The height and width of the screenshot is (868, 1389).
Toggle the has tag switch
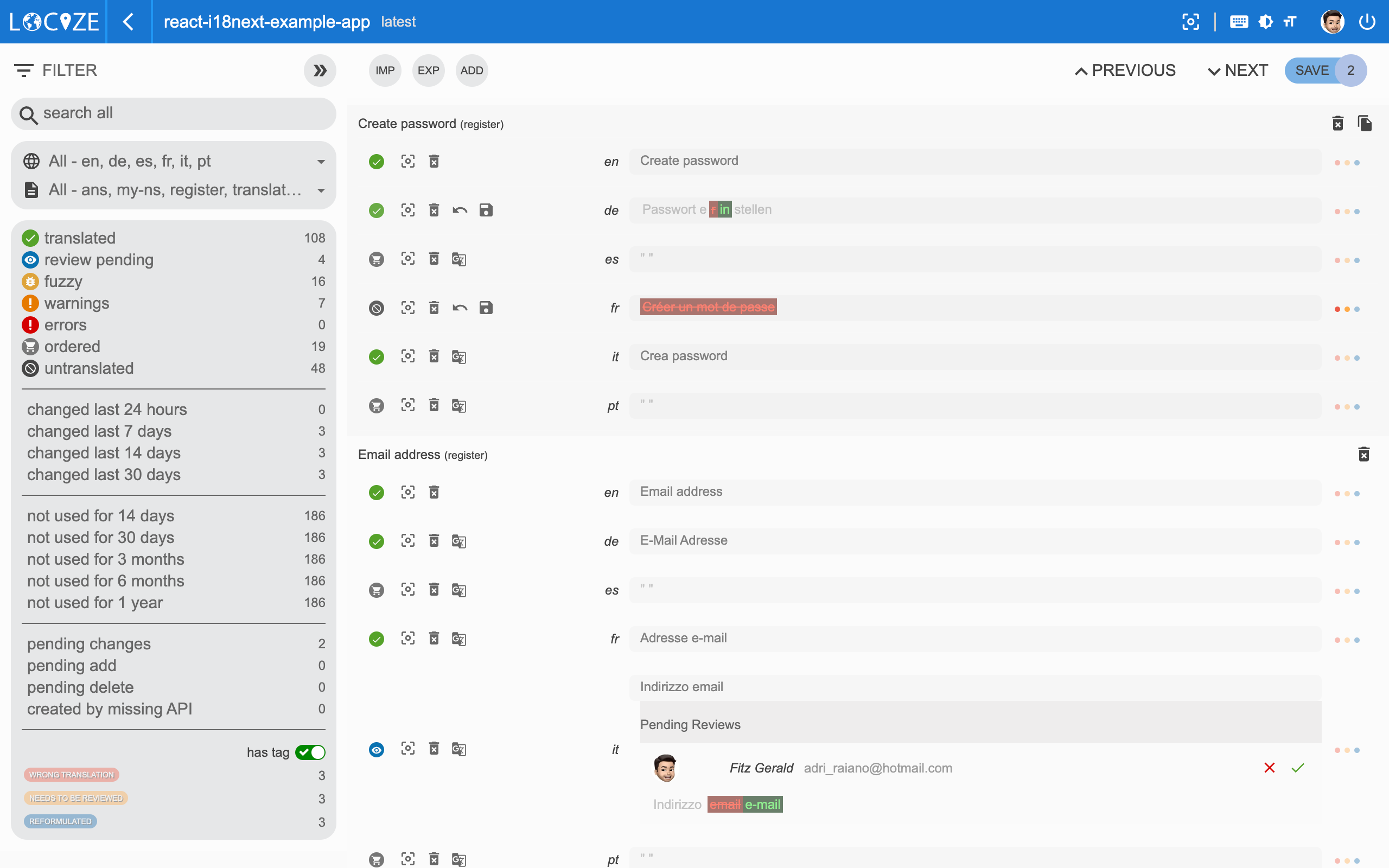click(310, 752)
